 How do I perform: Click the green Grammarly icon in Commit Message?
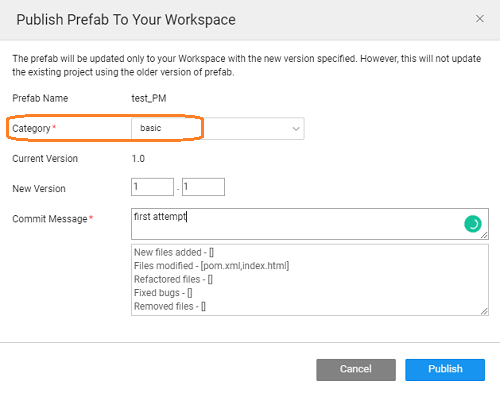[473, 224]
